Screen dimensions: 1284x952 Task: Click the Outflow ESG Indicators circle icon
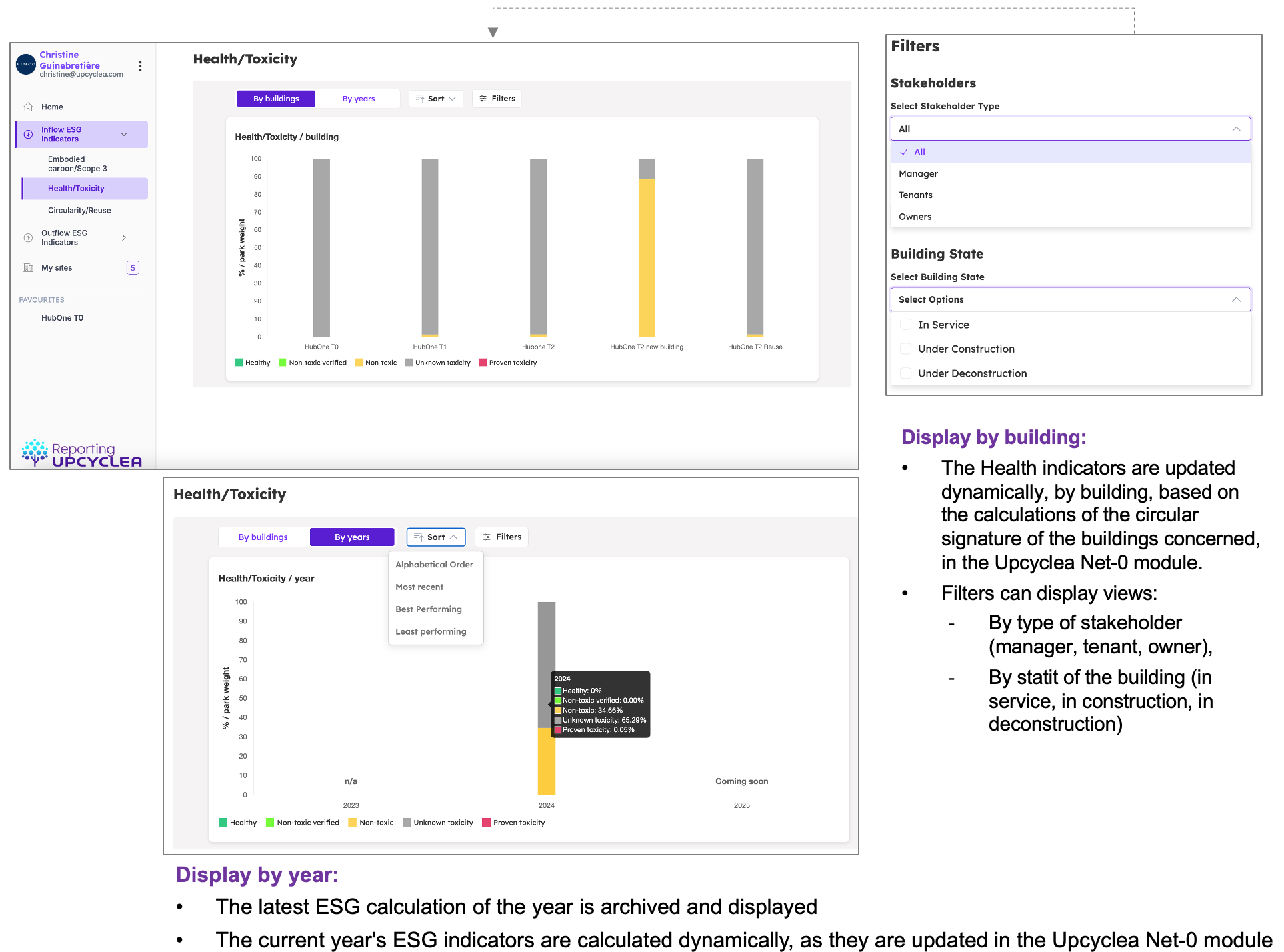28,237
